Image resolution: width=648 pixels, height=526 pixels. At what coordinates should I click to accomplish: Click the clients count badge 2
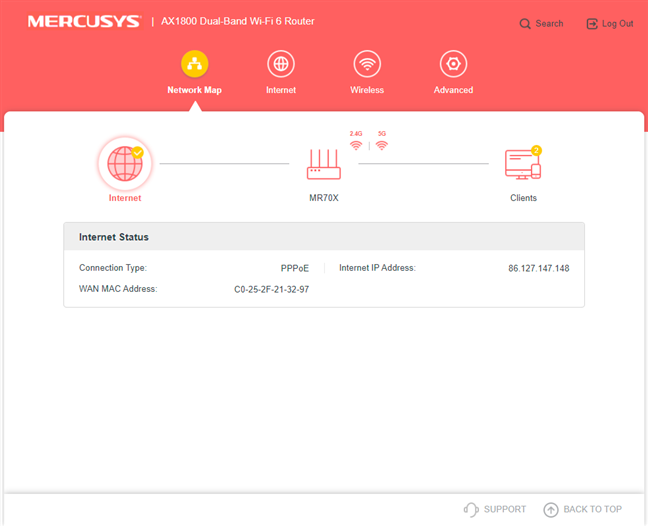536,150
